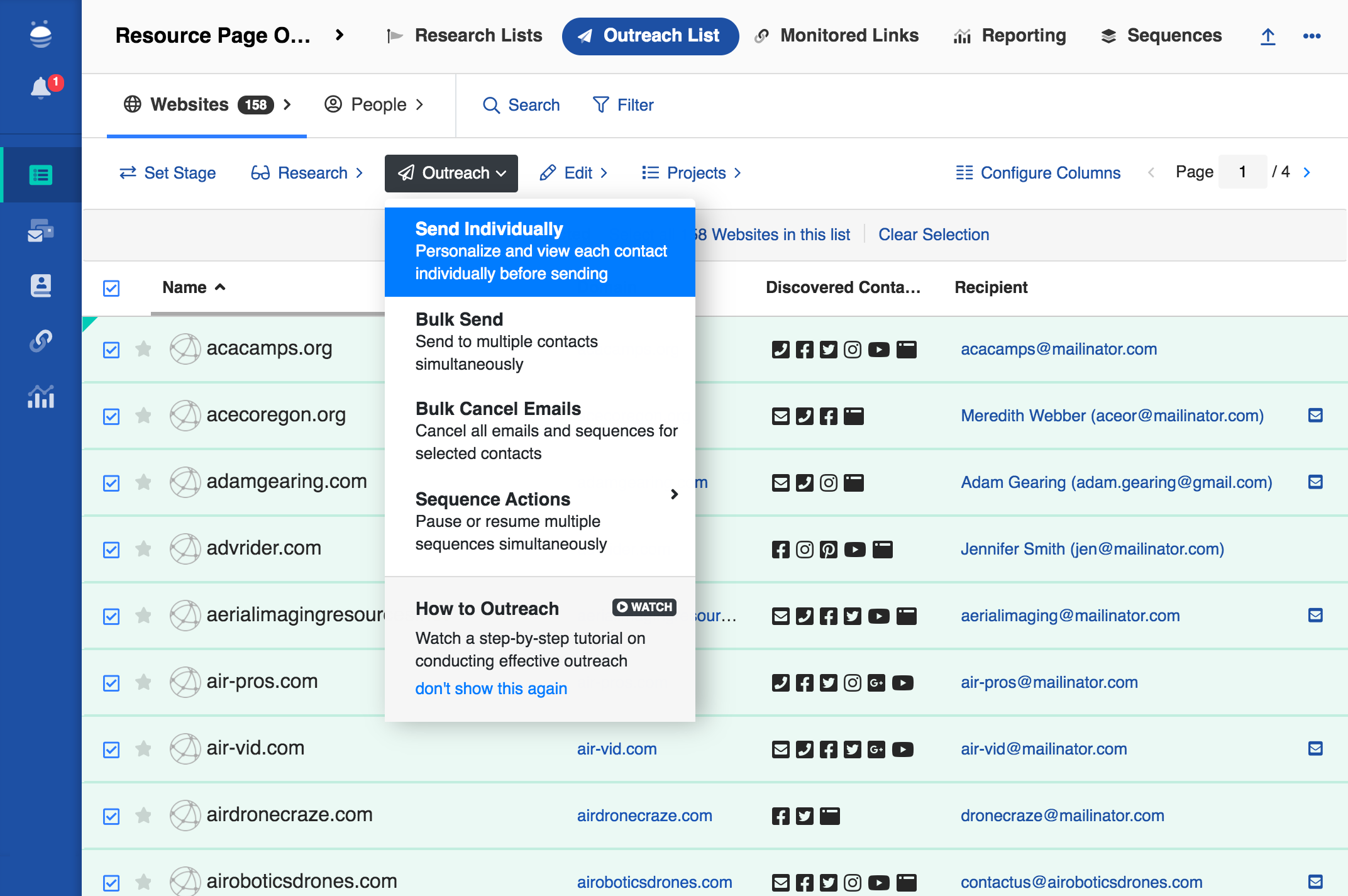Select Bulk Send from the Outreach menu
The image size is (1348, 896).
click(x=459, y=319)
